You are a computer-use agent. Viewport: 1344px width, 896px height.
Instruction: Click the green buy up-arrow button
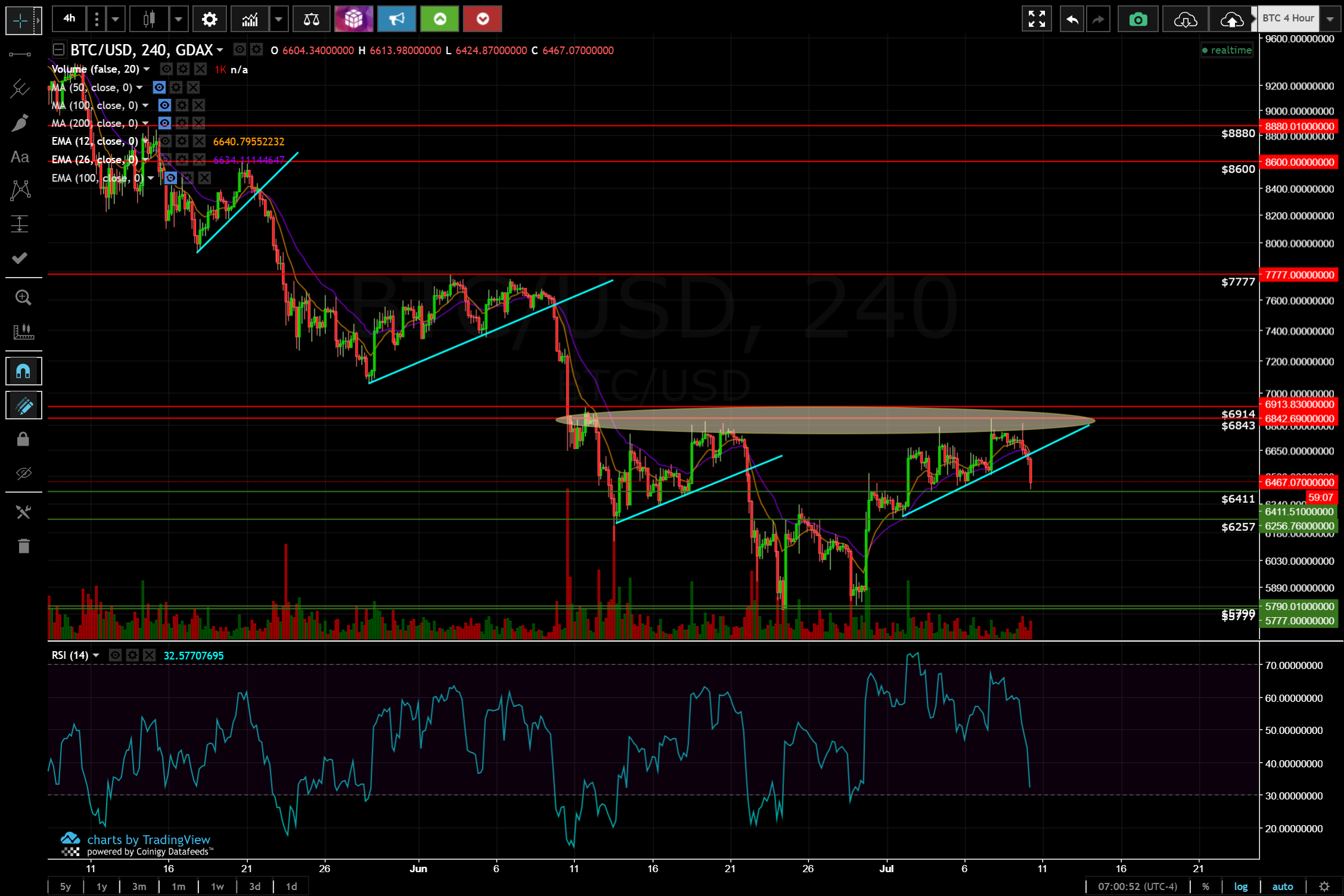440,20
